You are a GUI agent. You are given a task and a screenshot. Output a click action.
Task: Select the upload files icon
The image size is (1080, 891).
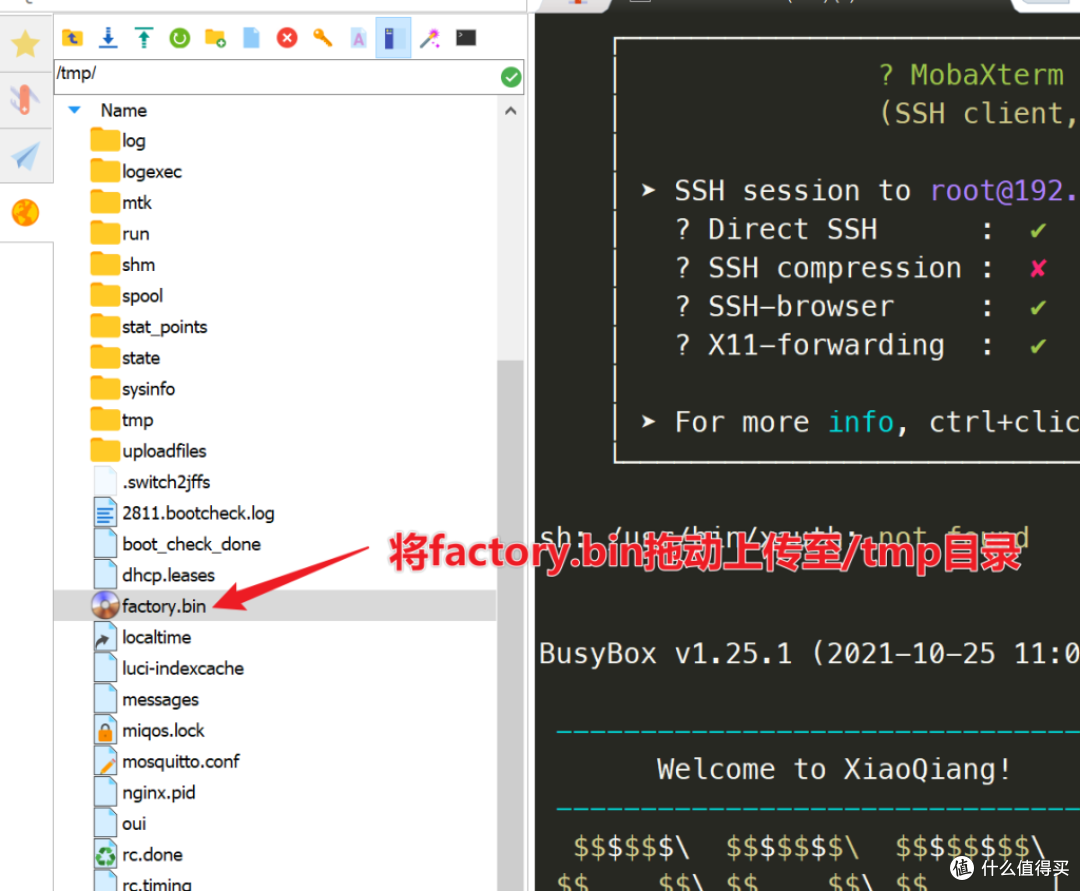[143, 37]
